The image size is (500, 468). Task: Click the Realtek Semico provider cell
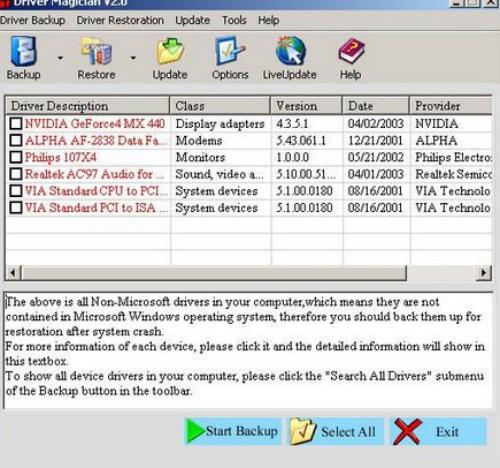pyautogui.click(x=453, y=174)
